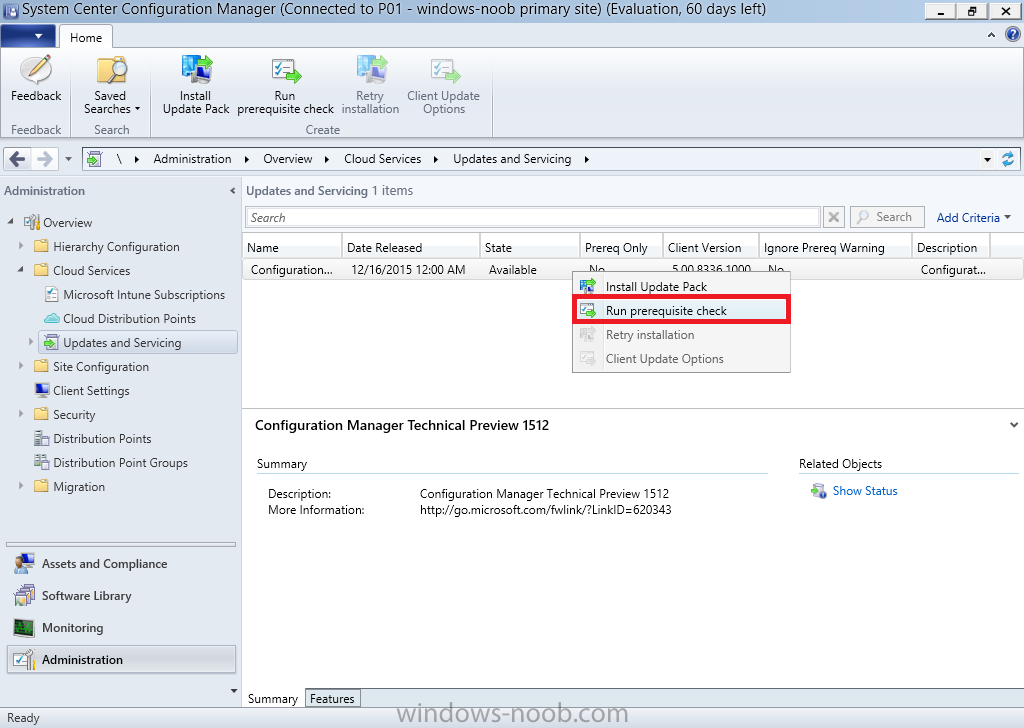Click the More Information fwlink URL
Viewport: 1024px width, 728px height.
[545, 510]
